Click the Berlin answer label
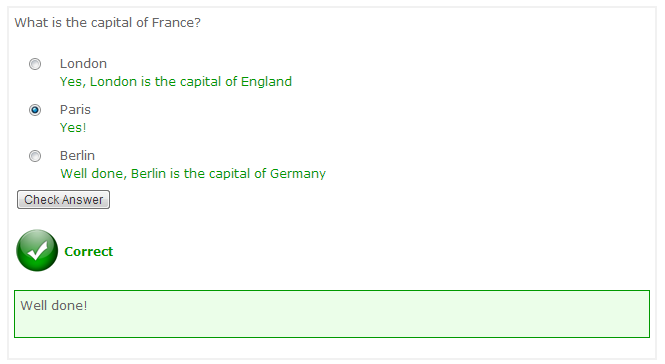 click(77, 156)
